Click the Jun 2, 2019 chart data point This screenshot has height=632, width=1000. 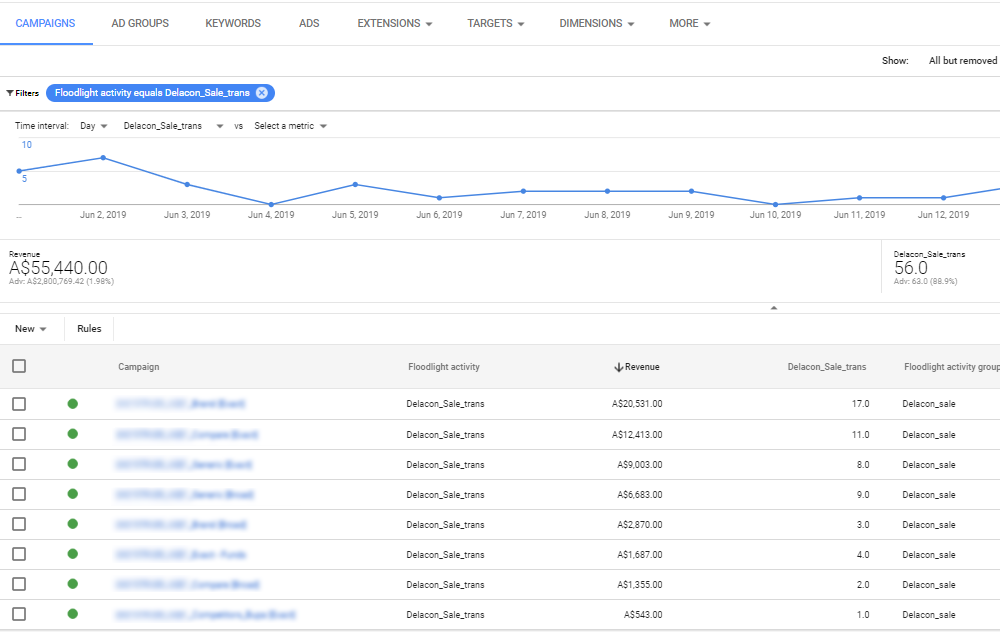[x=103, y=158]
